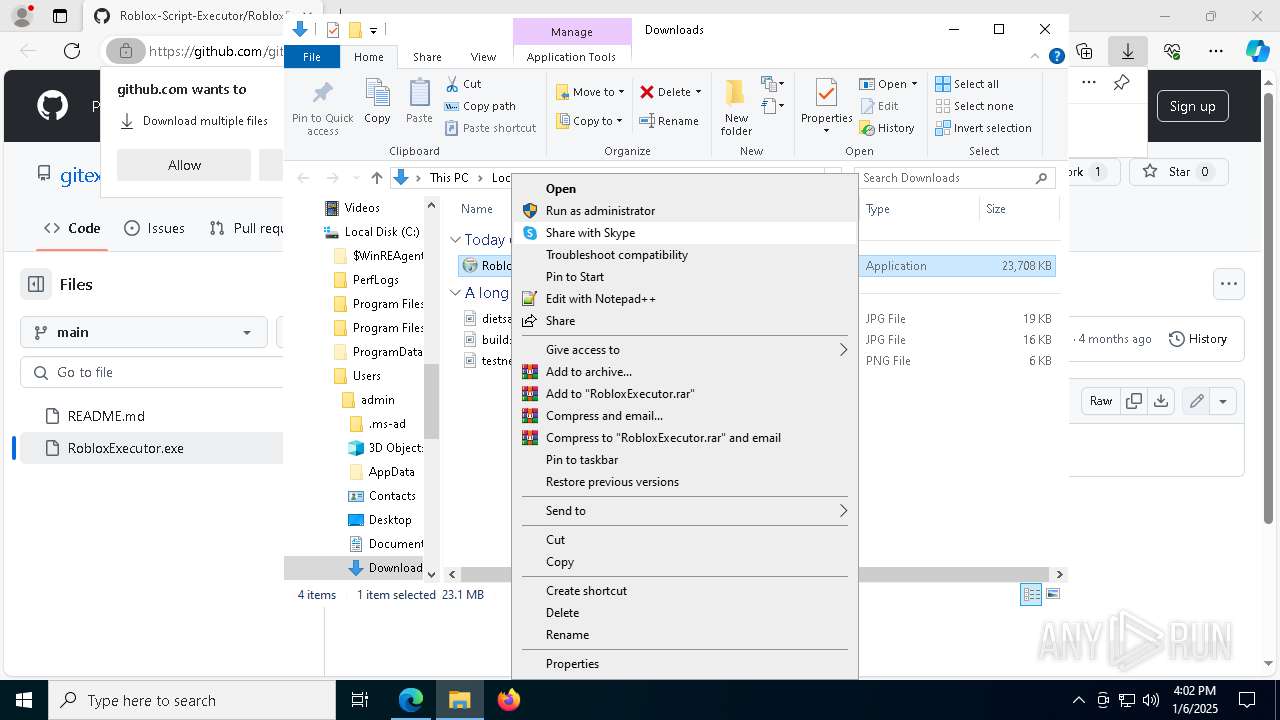This screenshot has height=720, width=1280.
Task: Click the Raw button on GitHub
Action: [1101, 401]
